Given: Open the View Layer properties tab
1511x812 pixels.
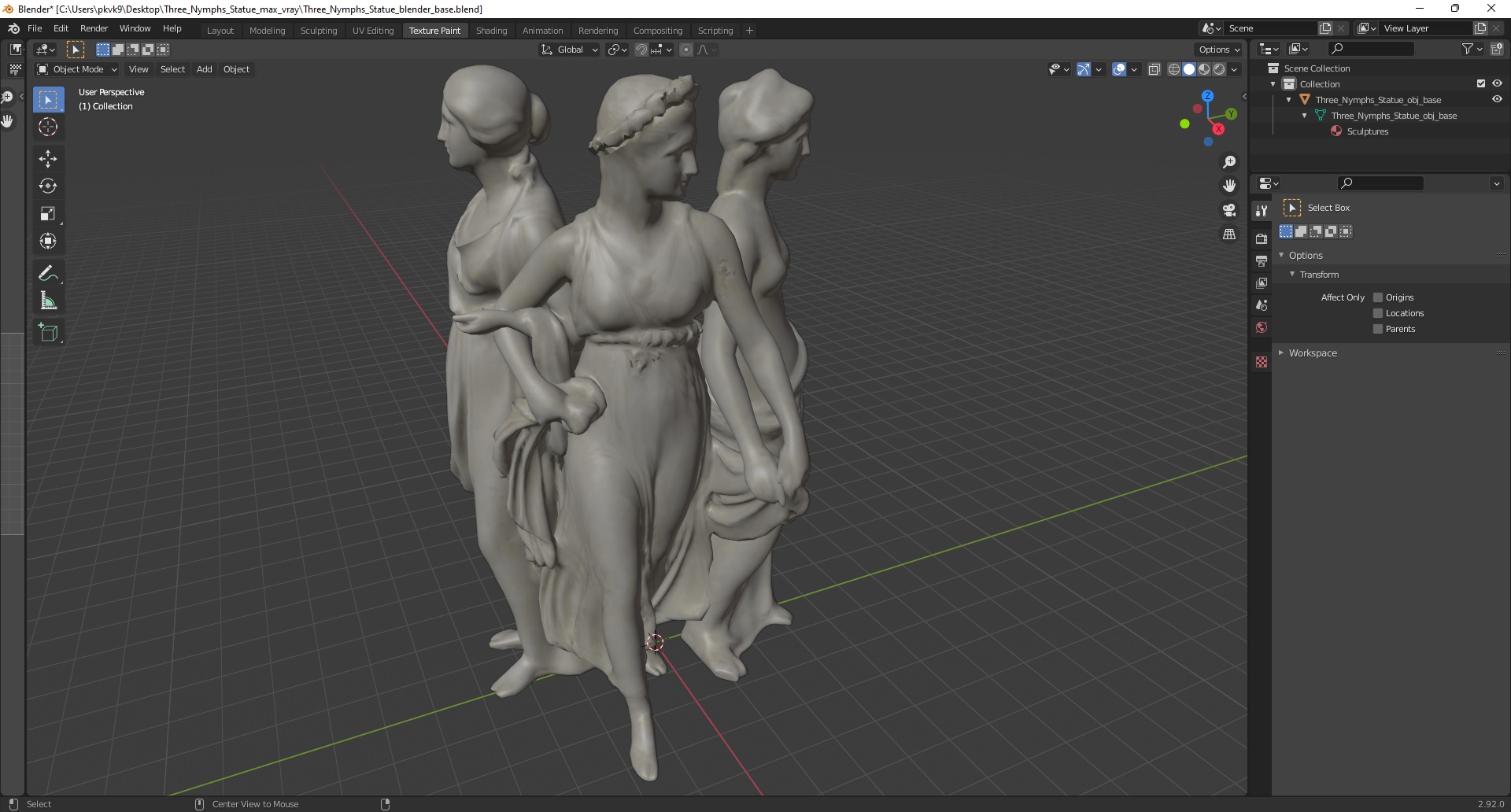Looking at the screenshot, I should pyautogui.click(x=1262, y=282).
